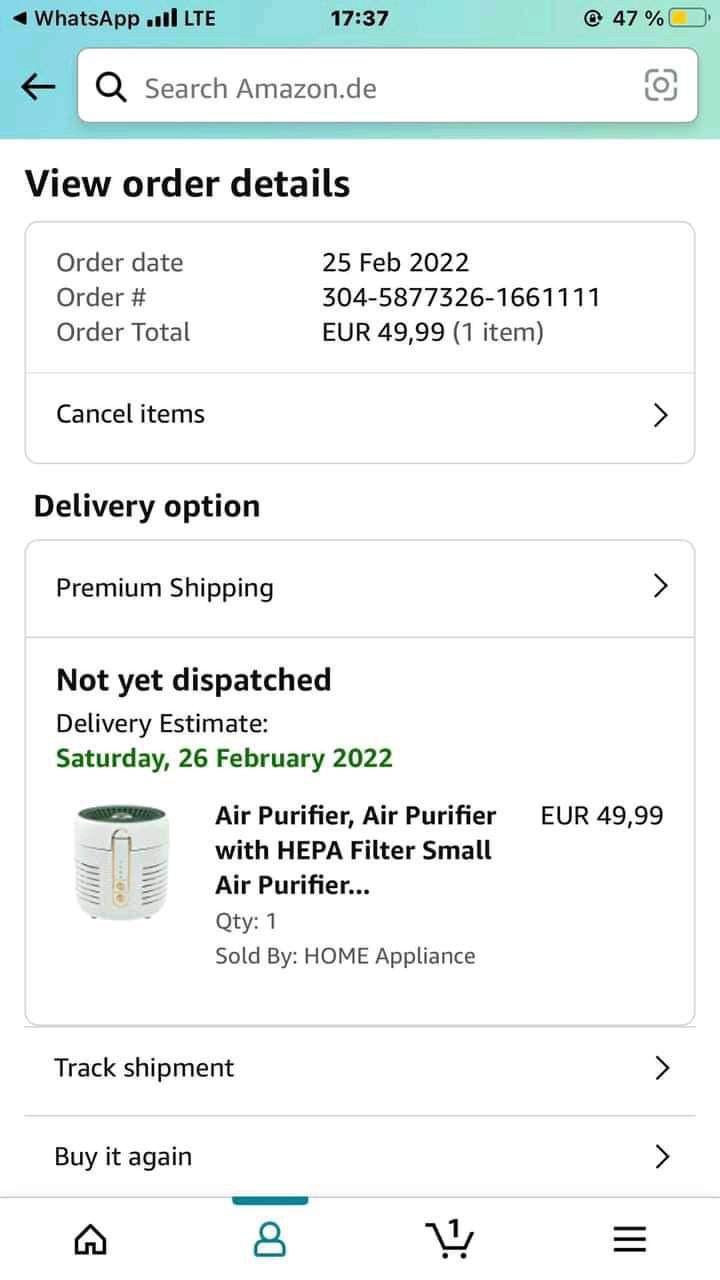Image resolution: width=720 pixels, height=1280 pixels.
Task: Tap the battery indicator in status bar
Action: pos(688,18)
